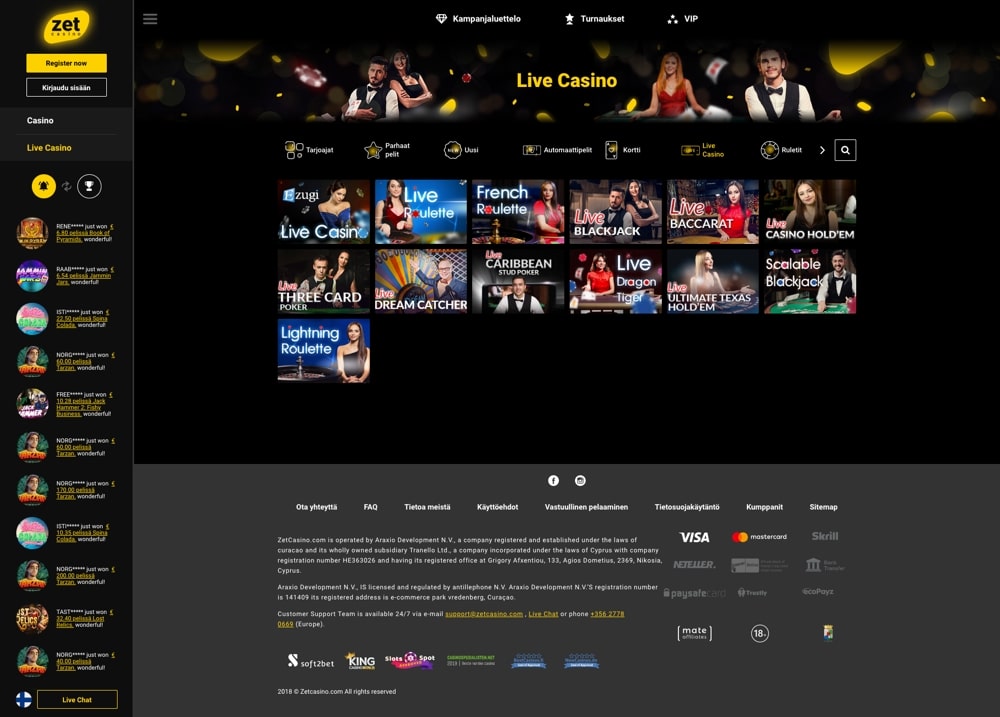Image resolution: width=1000 pixels, height=717 pixels.
Task: Open the Live Dragon Tiger thumbnail
Action: coord(615,281)
